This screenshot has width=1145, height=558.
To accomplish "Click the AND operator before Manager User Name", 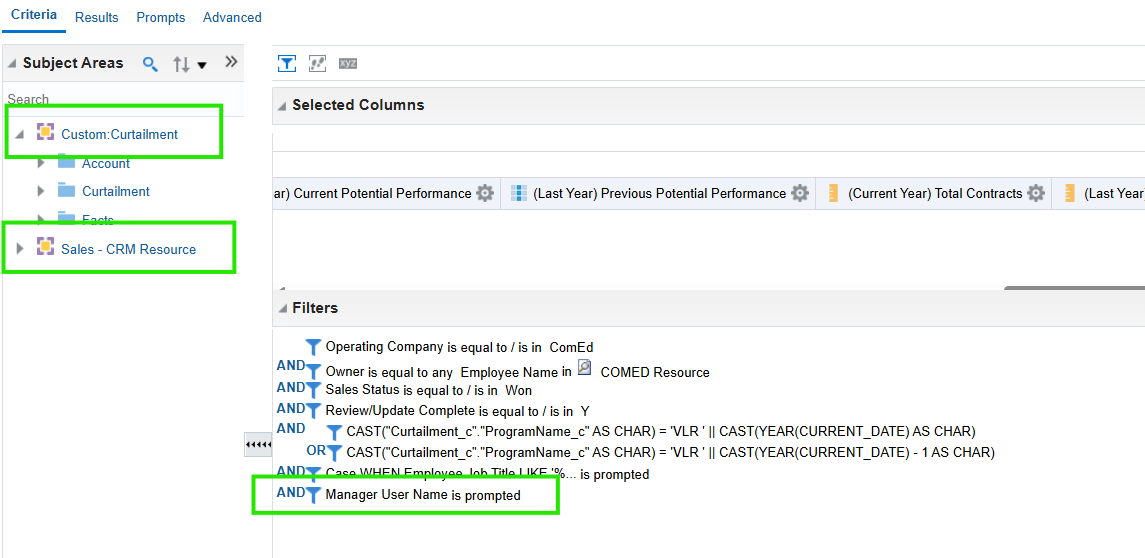I will [291, 492].
